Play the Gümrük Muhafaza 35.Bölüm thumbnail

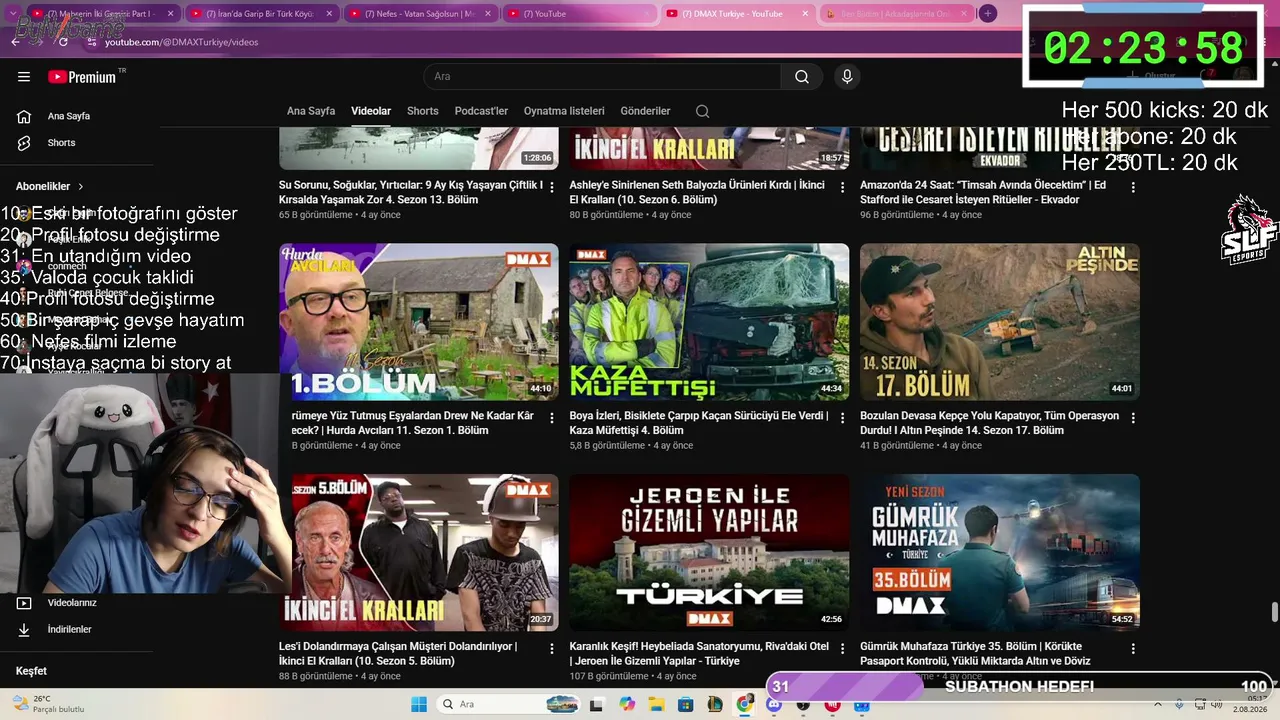[x=1000, y=553]
